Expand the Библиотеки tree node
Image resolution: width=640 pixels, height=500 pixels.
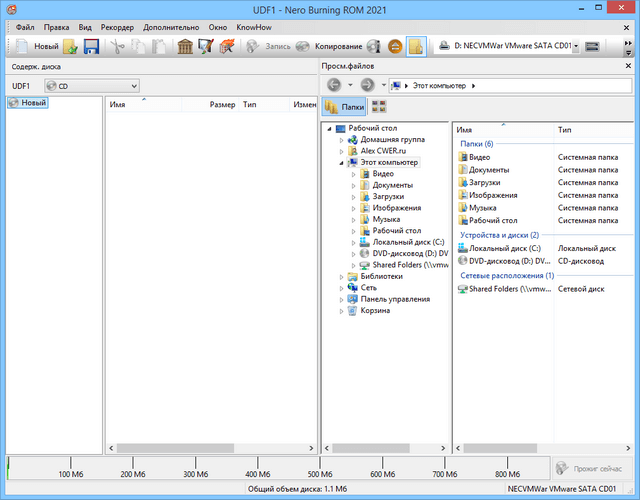[342, 277]
